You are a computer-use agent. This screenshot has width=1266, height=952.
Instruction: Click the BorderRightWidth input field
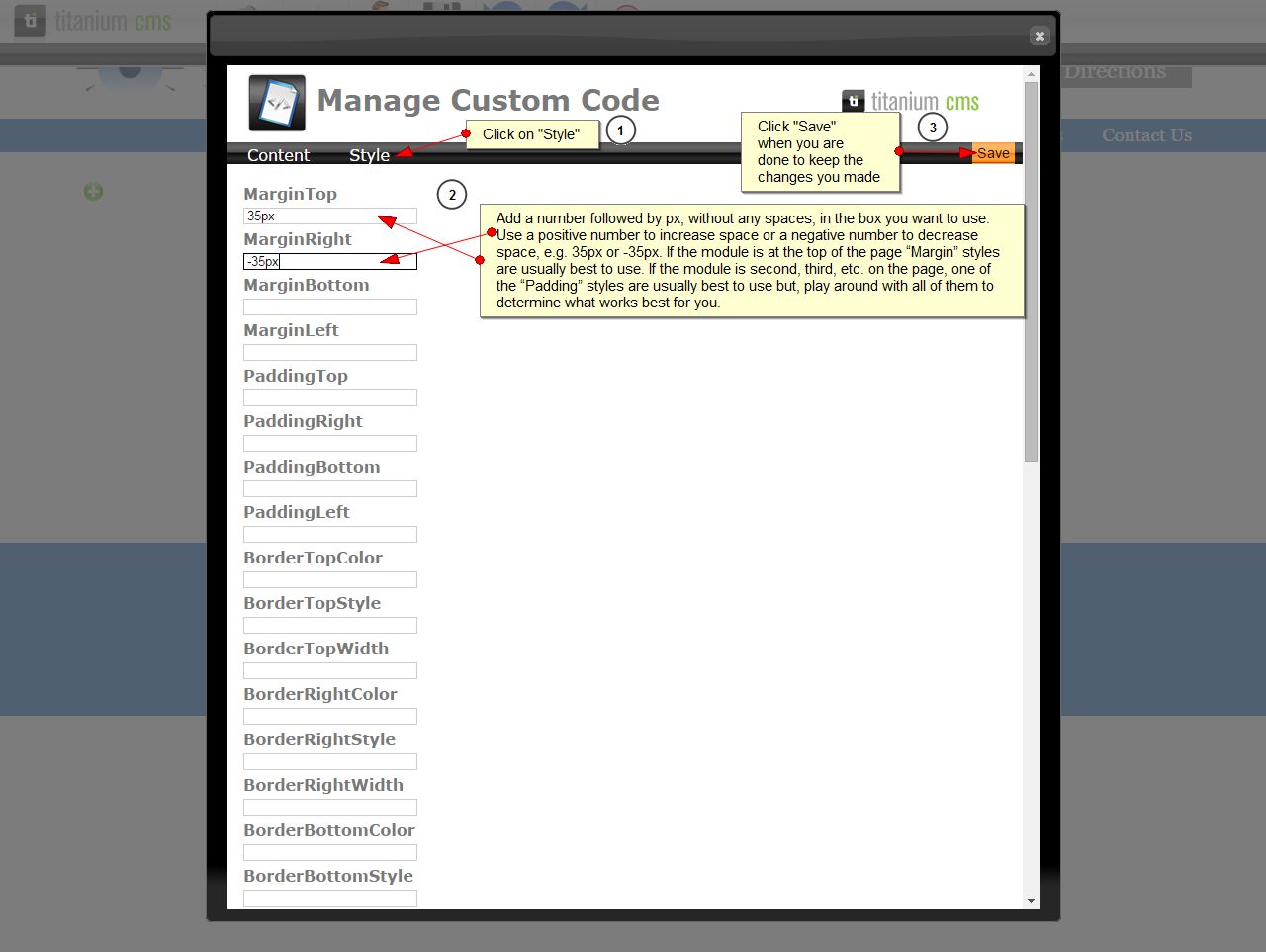tap(329, 808)
